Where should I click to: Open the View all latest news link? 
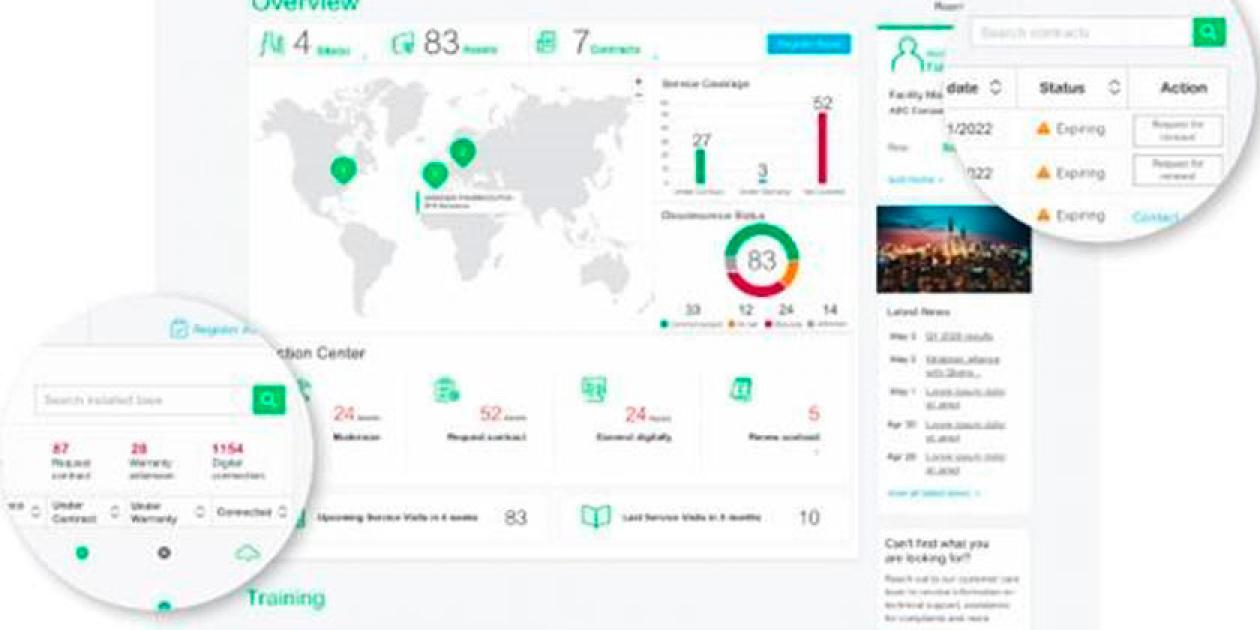pyautogui.click(x=934, y=493)
